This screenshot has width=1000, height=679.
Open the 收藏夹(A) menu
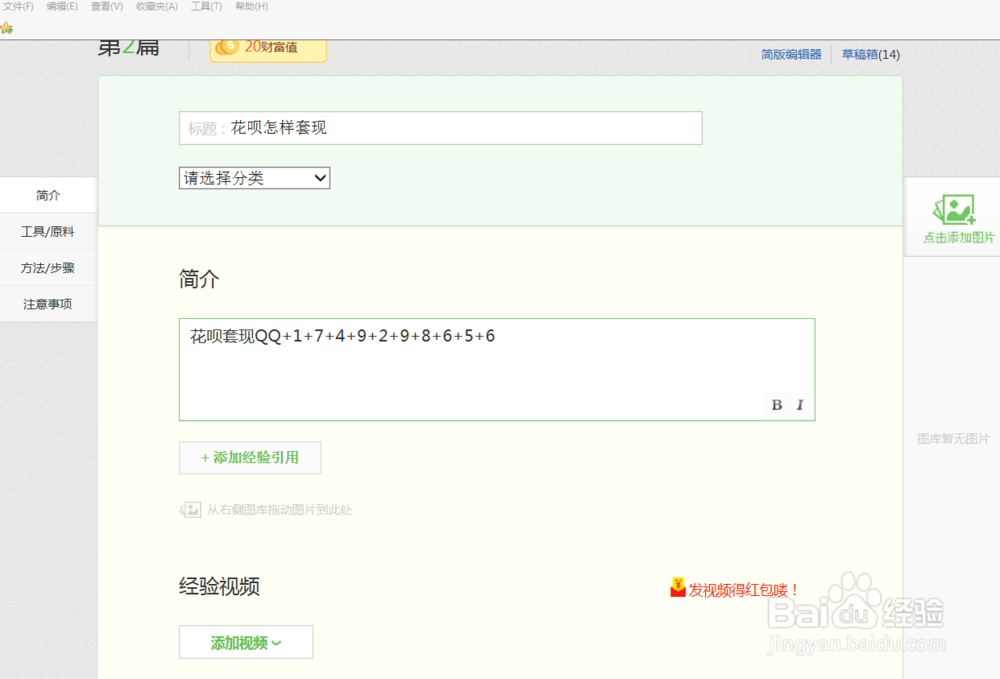tap(156, 6)
